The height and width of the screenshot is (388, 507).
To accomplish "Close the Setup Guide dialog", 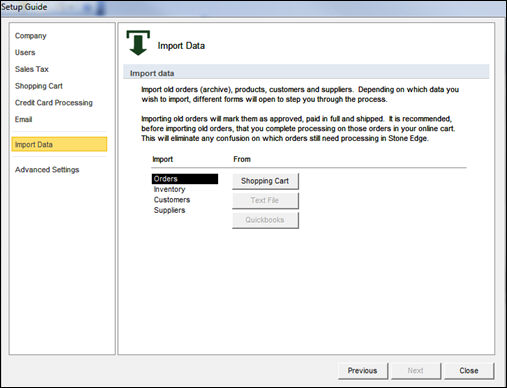I will (x=469, y=371).
